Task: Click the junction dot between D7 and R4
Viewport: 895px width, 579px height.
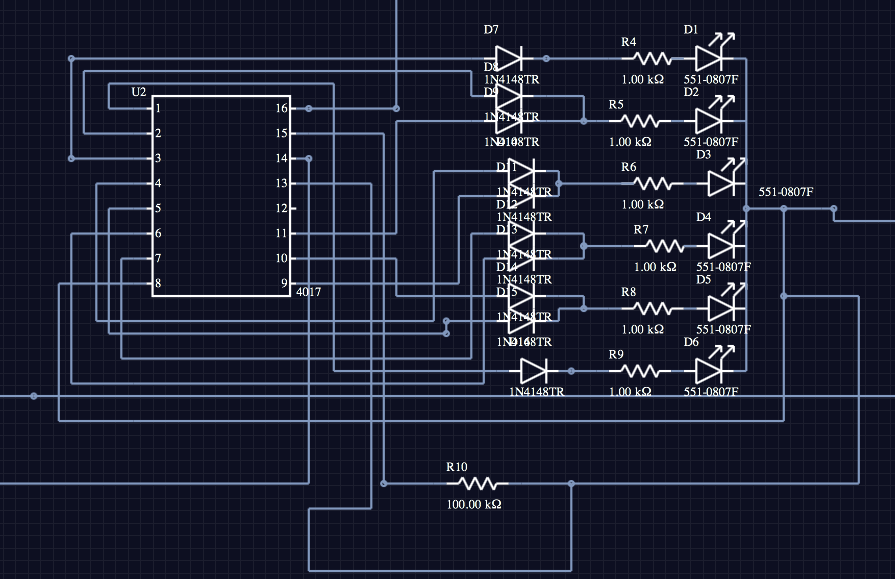Action: (546, 58)
